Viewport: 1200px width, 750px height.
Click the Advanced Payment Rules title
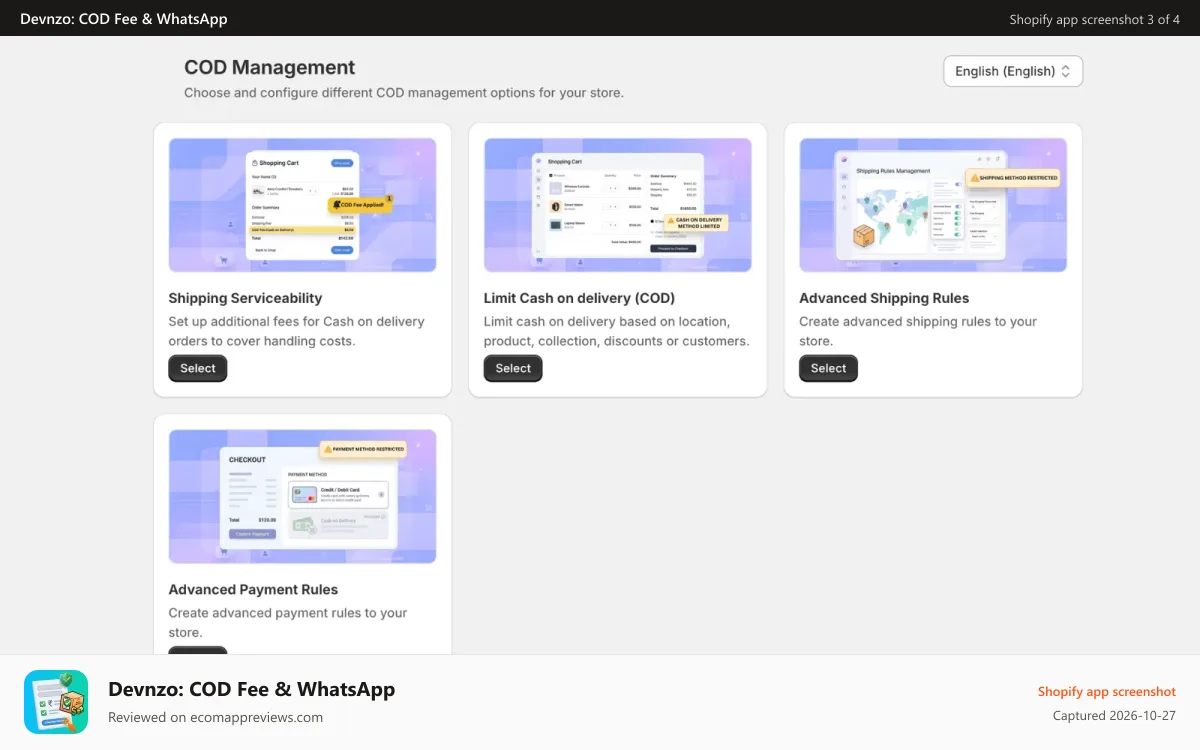pos(253,589)
